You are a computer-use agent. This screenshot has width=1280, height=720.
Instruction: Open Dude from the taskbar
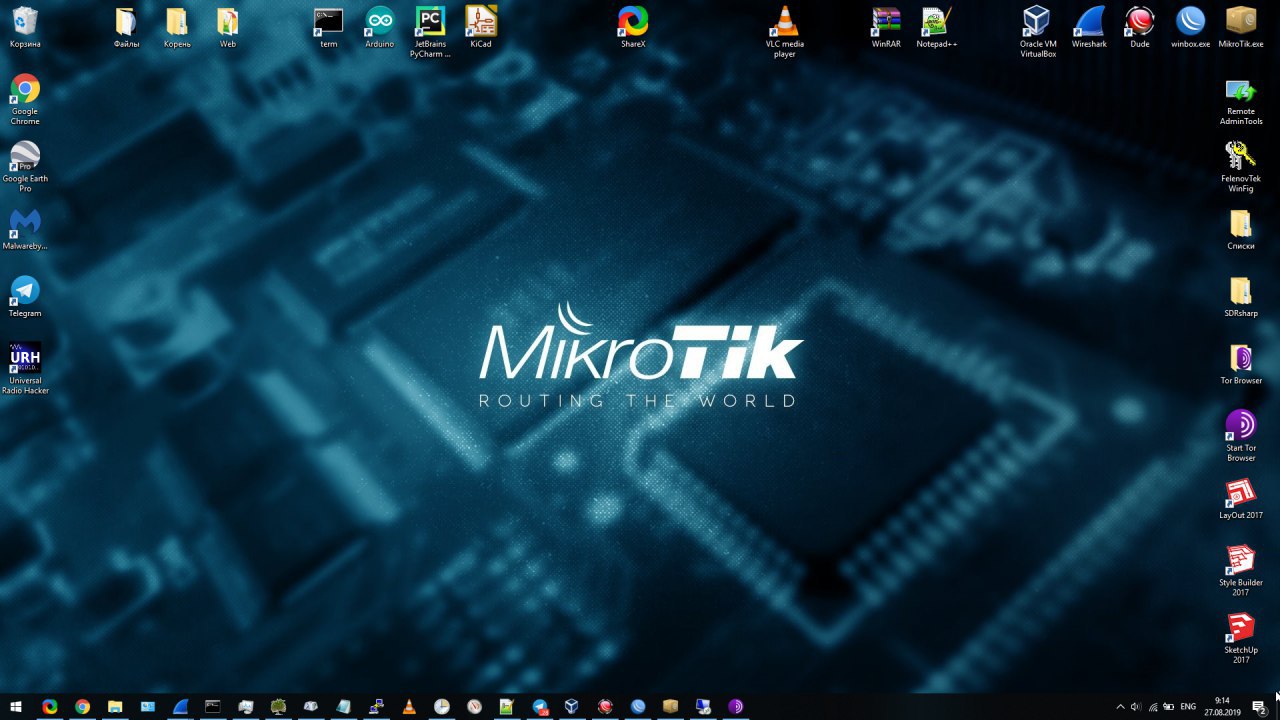point(604,706)
